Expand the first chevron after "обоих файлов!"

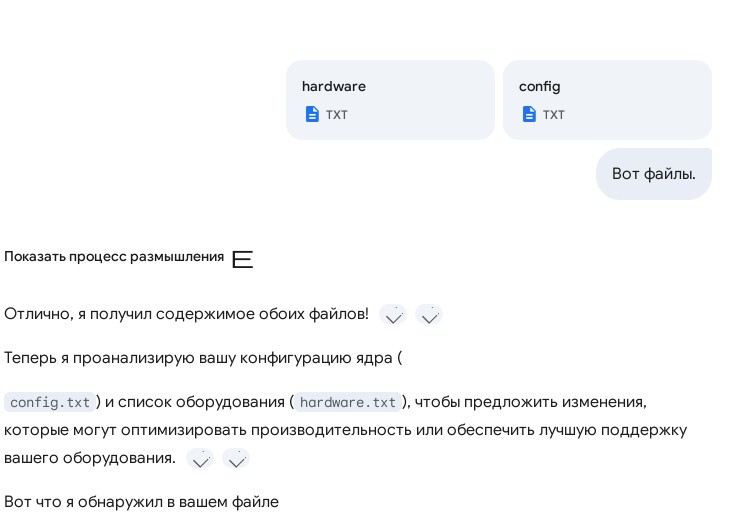pyautogui.click(x=394, y=316)
